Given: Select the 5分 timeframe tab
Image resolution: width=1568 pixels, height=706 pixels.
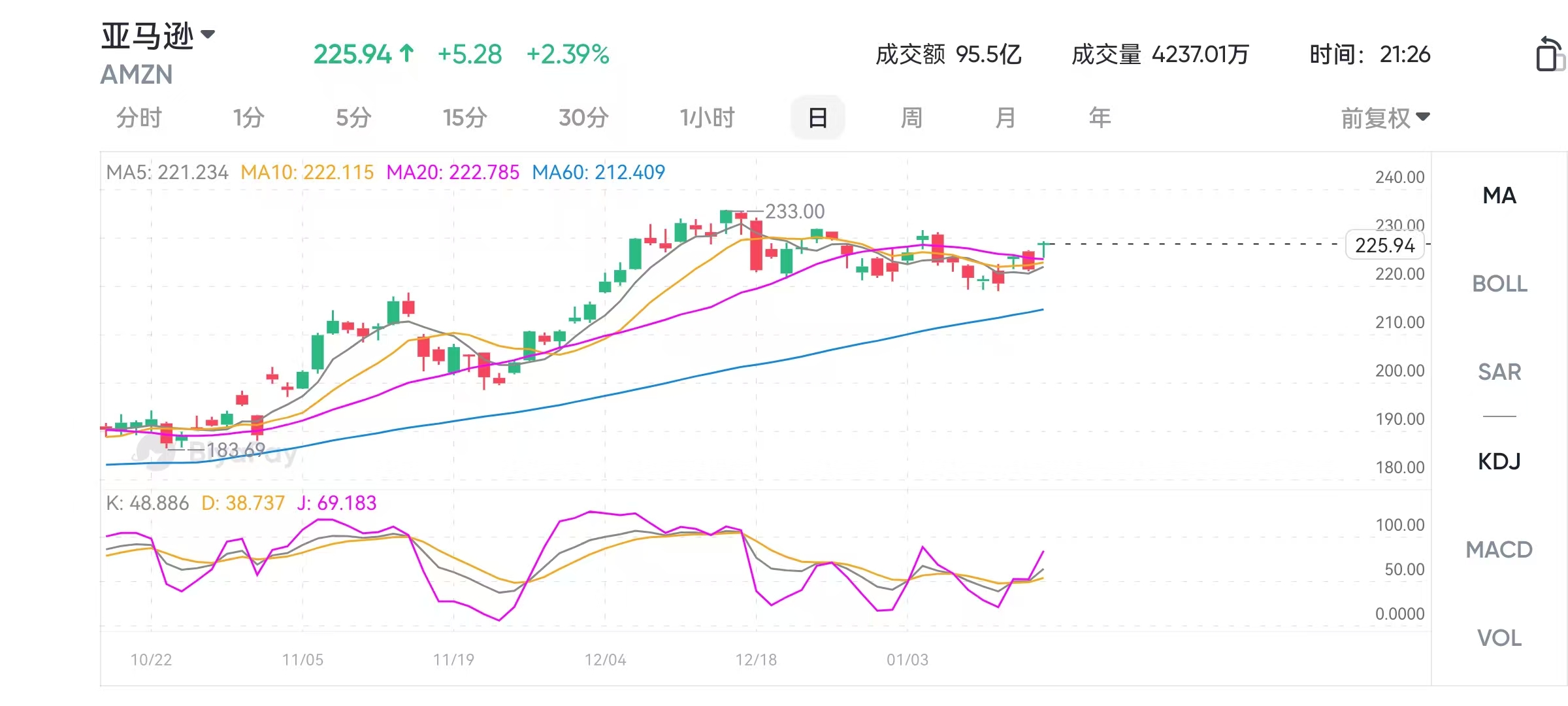Looking at the screenshot, I should [353, 118].
